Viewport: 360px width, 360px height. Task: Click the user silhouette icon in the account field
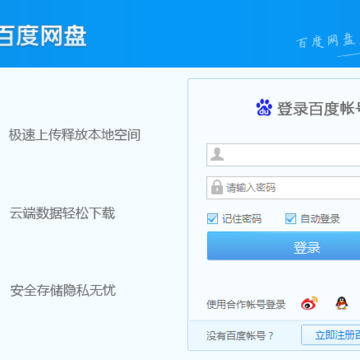(x=217, y=154)
